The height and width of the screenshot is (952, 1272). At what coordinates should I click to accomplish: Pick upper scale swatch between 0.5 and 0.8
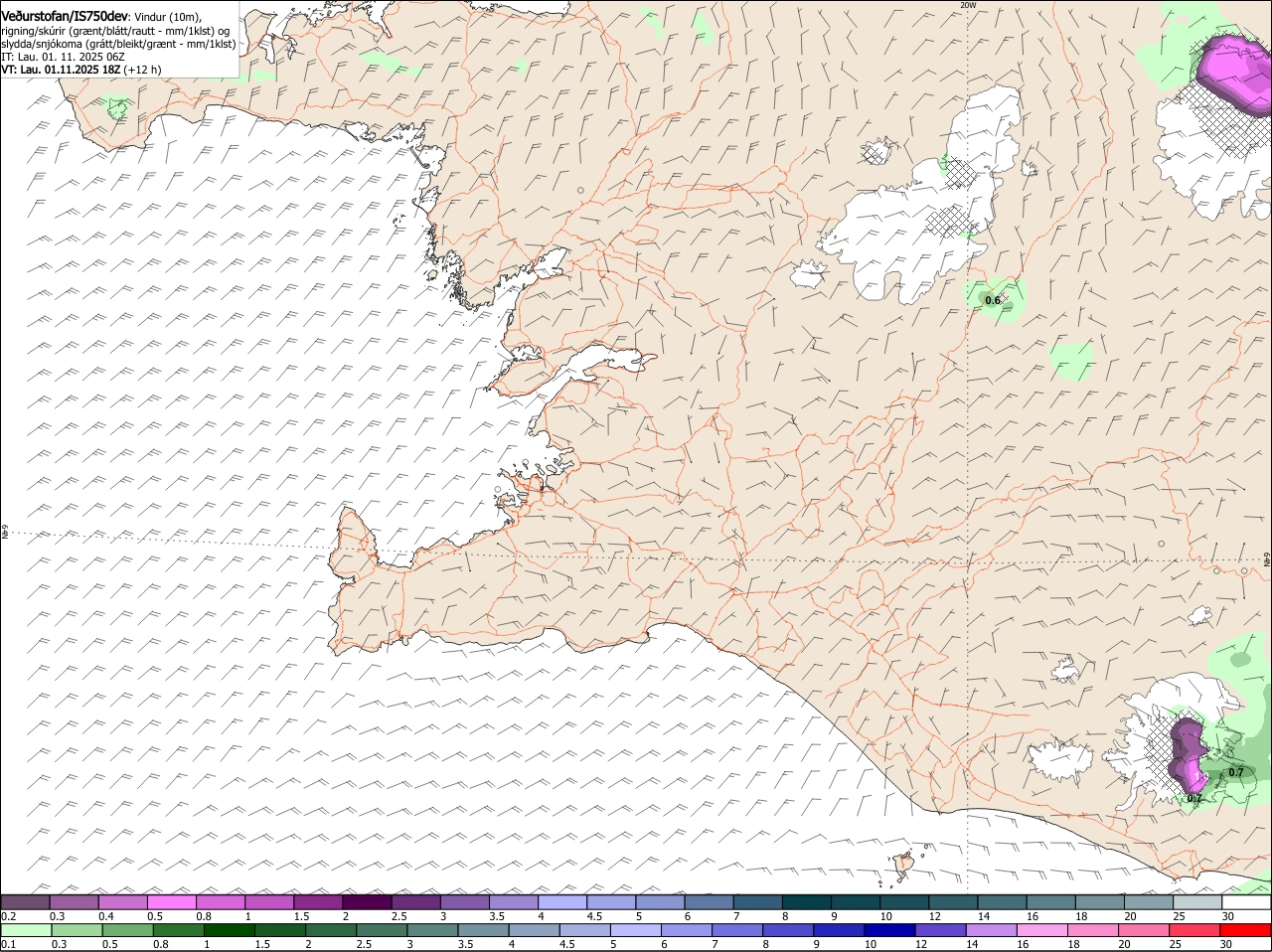pyautogui.click(x=172, y=902)
